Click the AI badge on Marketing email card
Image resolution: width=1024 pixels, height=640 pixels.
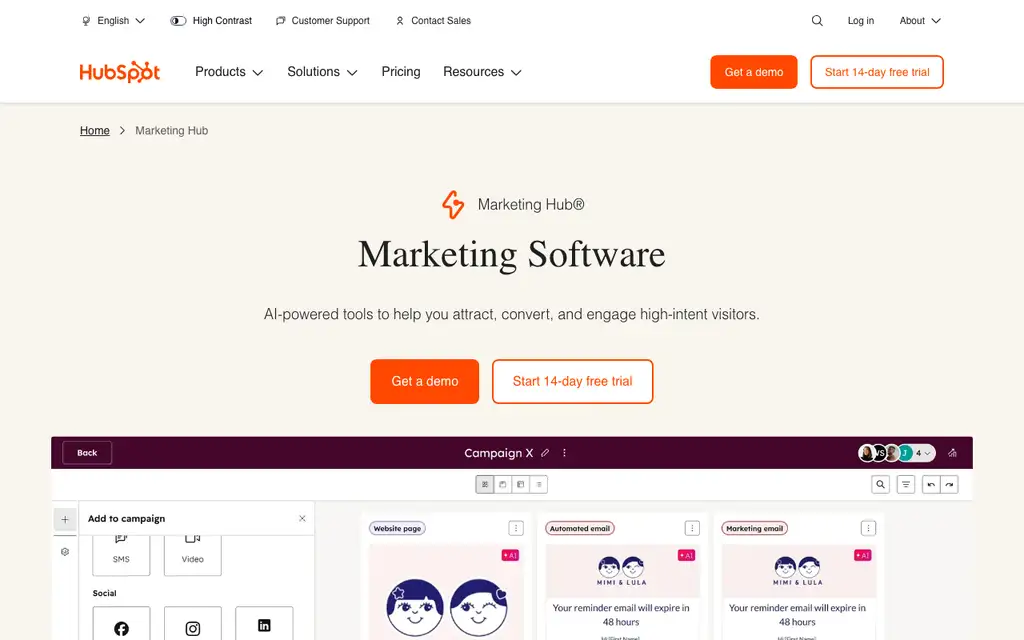[x=863, y=555]
